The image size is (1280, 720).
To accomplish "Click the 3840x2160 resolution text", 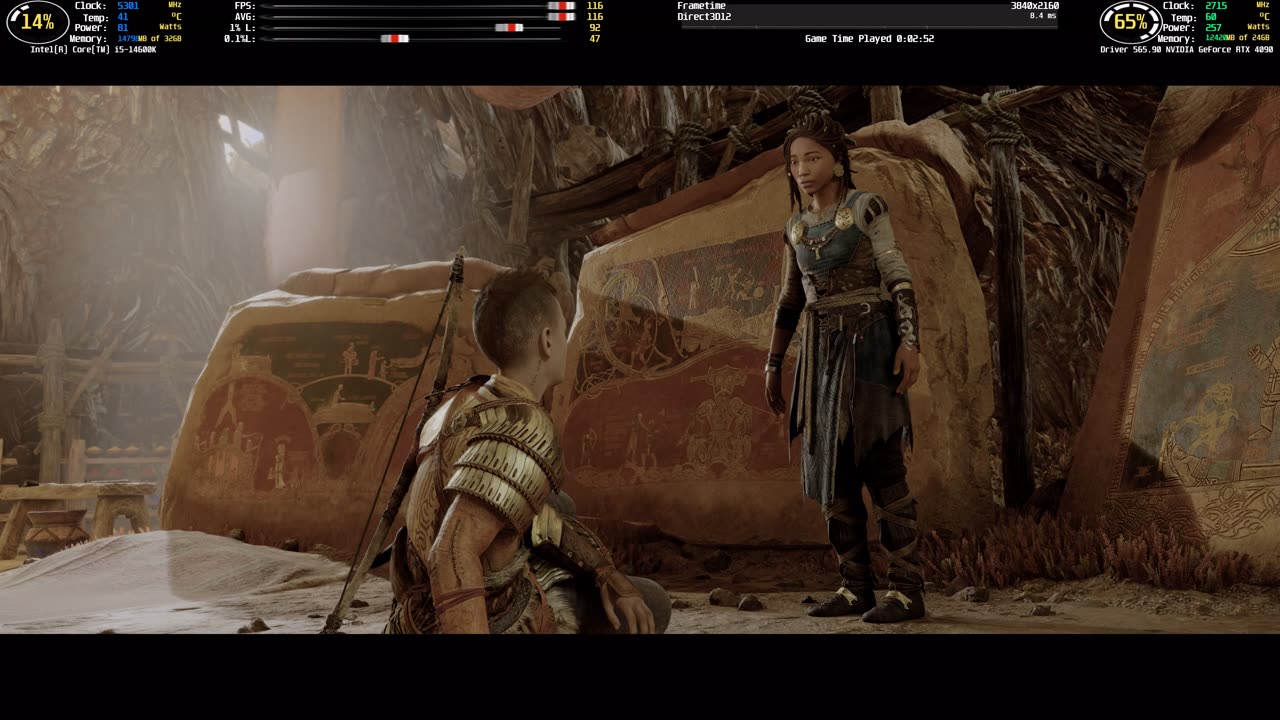I will [1035, 6].
